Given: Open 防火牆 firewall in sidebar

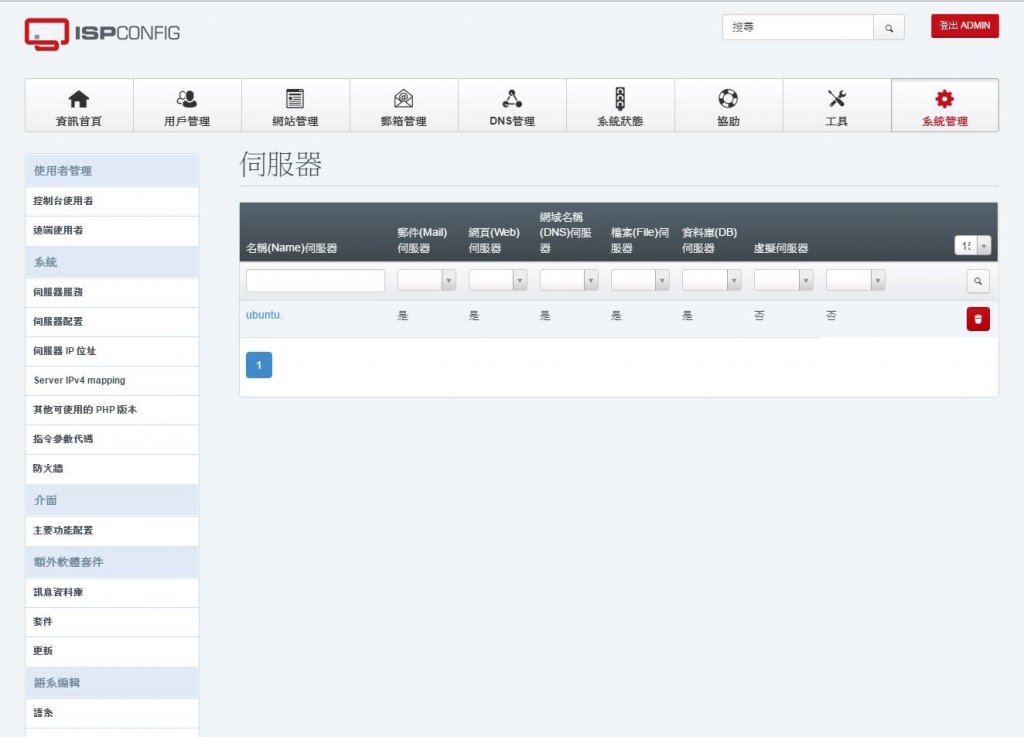Looking at the screenshot, I should (x=112, y=469).
